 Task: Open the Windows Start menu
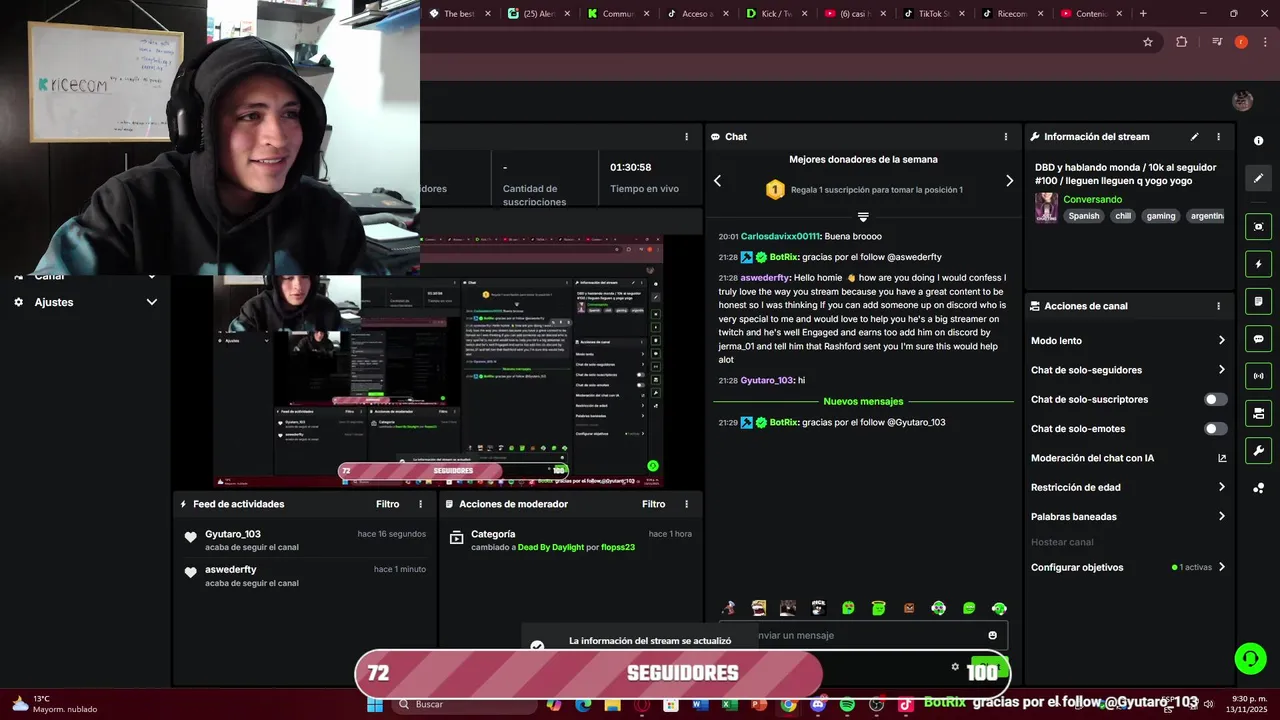coord(374,705)
